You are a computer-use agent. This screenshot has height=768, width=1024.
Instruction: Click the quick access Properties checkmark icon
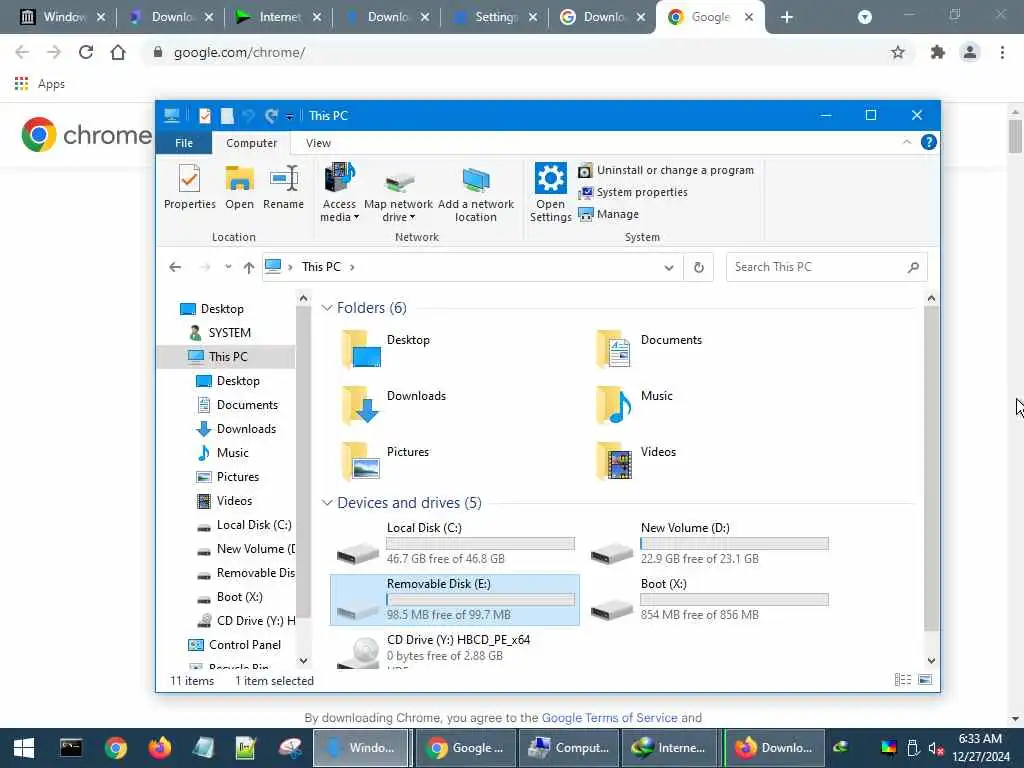tap(204, 116)
